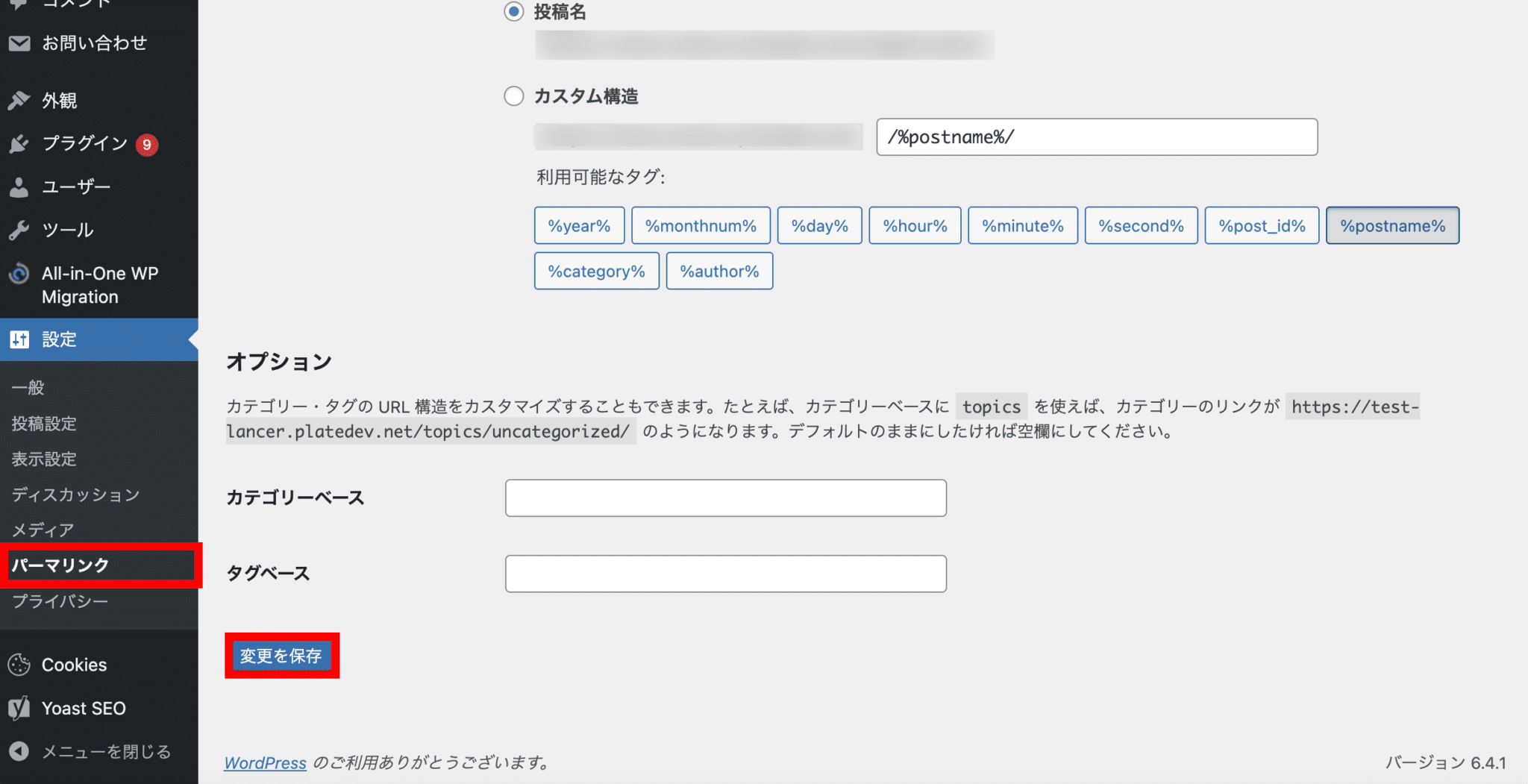Click the 設定 settings gear icon
Image resolution: width=1528 pixels, height=784 pixels.
point(19,339)
